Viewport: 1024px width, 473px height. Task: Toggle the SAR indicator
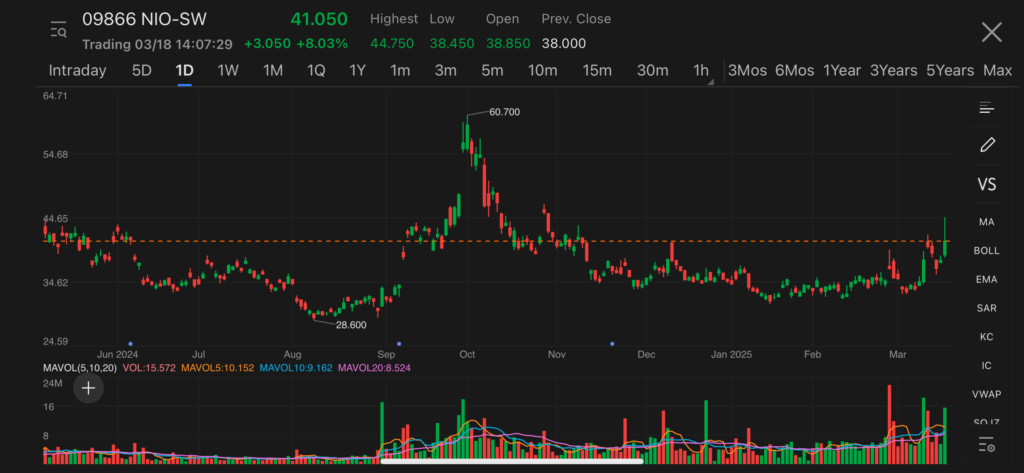[986, 308]
